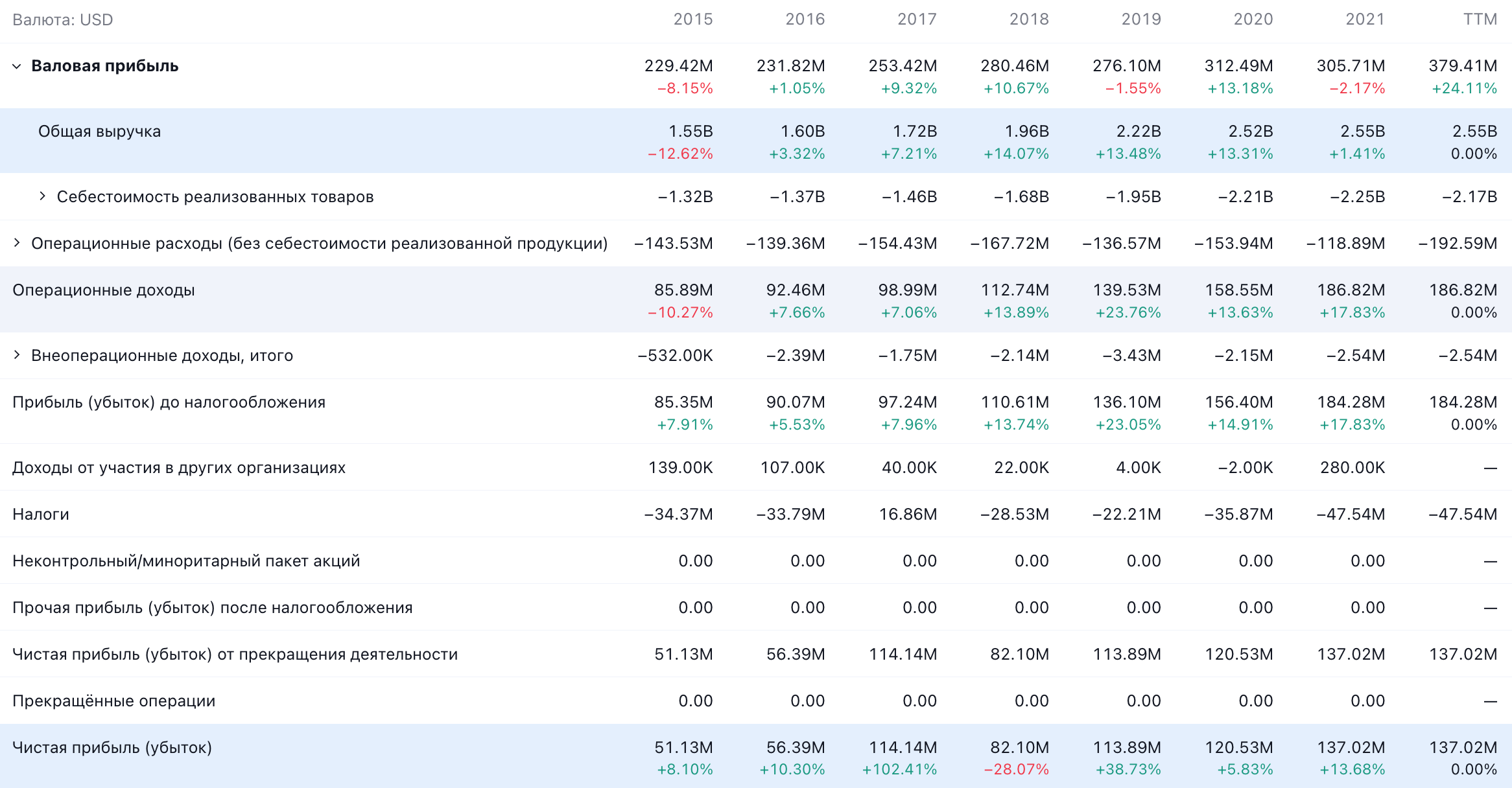Click gross profit value 229.42M

click(x=679, y=66)
